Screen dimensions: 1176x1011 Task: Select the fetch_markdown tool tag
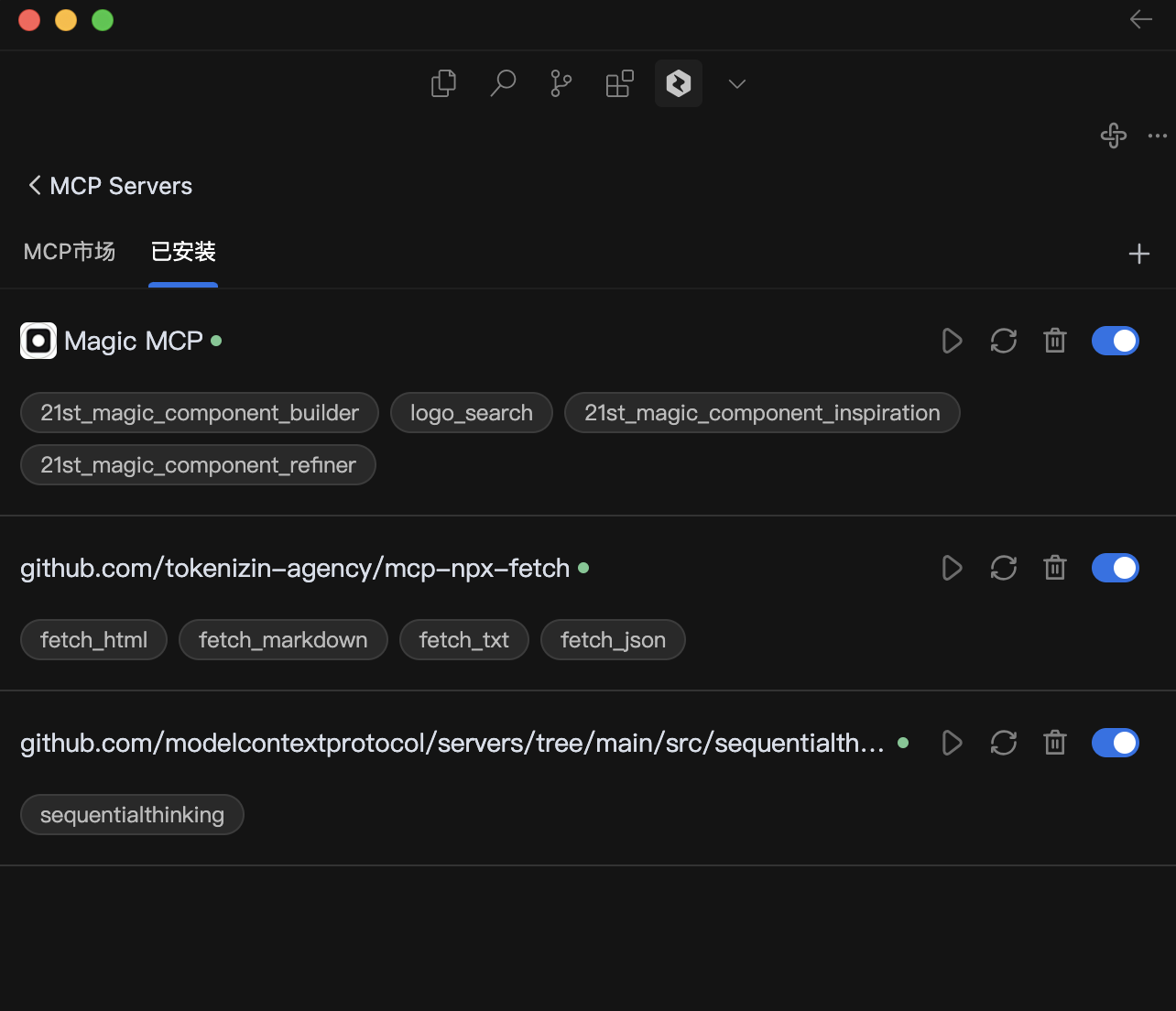(x=283, y=640)
